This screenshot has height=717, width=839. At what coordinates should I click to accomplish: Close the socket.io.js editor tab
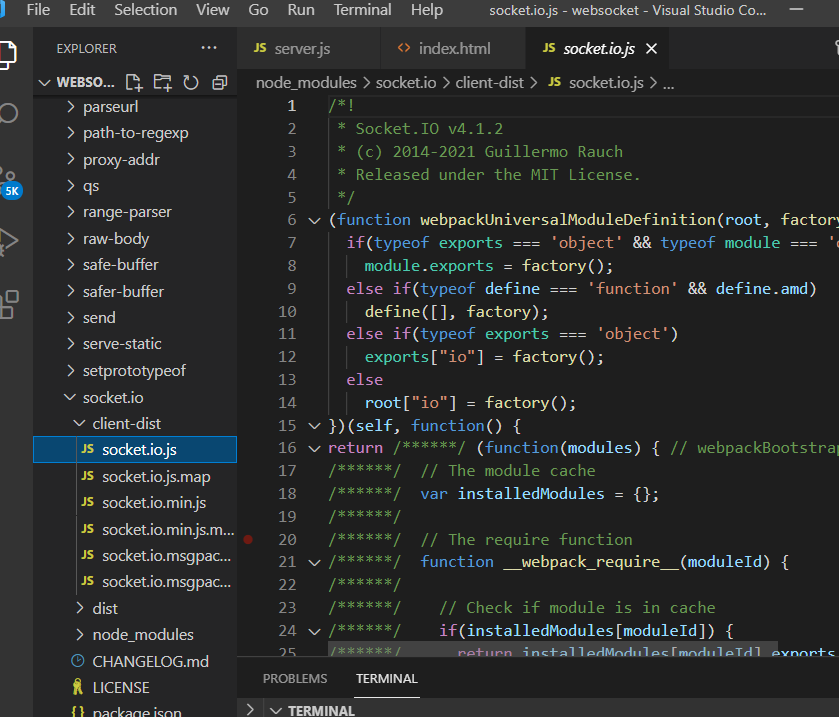point(652,48)
